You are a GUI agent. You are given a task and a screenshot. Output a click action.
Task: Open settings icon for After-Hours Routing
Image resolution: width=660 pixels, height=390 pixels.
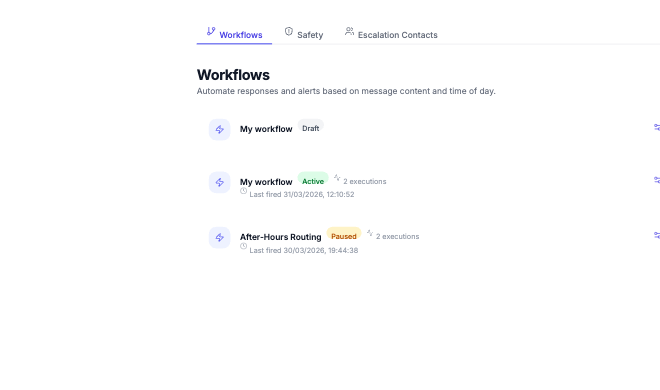click(657, 235)
